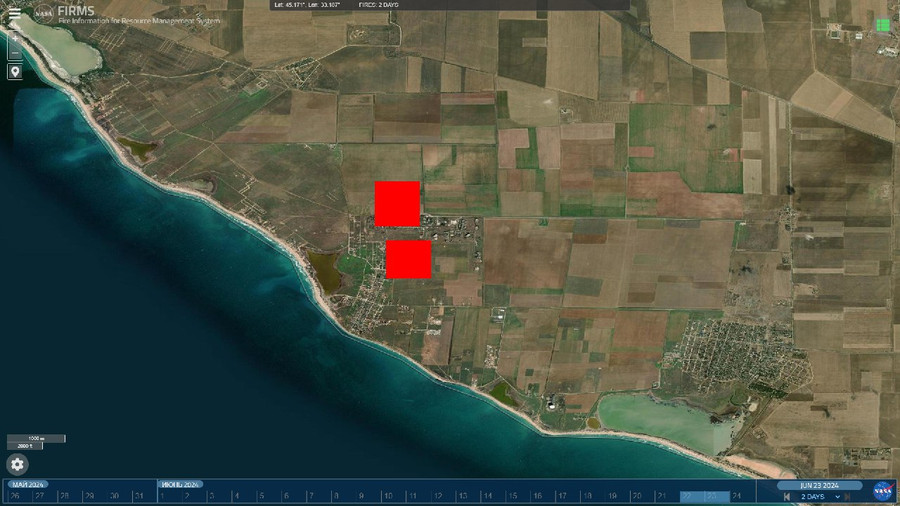
Task: Select day 24 on the timeline
Action: (737, 496)
